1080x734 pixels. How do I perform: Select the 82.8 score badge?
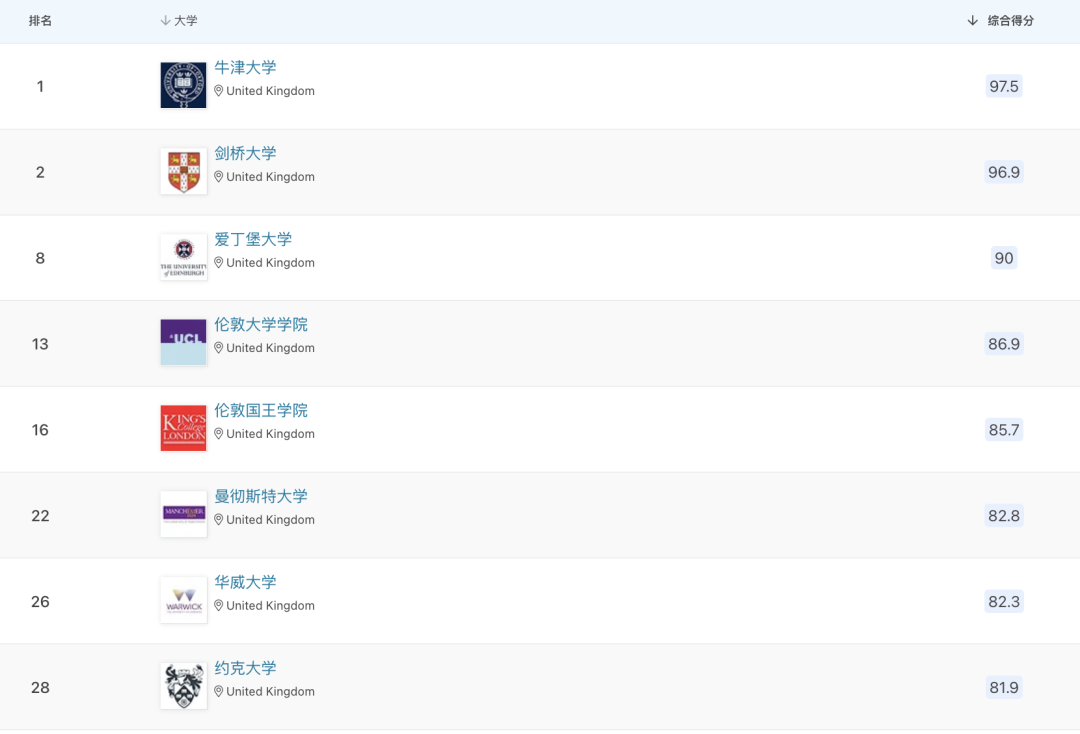click(1004, 516)
